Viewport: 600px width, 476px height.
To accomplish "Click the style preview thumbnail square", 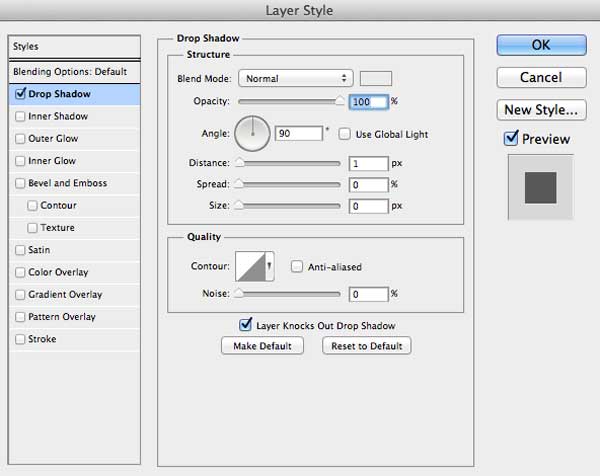I will coord(540,187).
